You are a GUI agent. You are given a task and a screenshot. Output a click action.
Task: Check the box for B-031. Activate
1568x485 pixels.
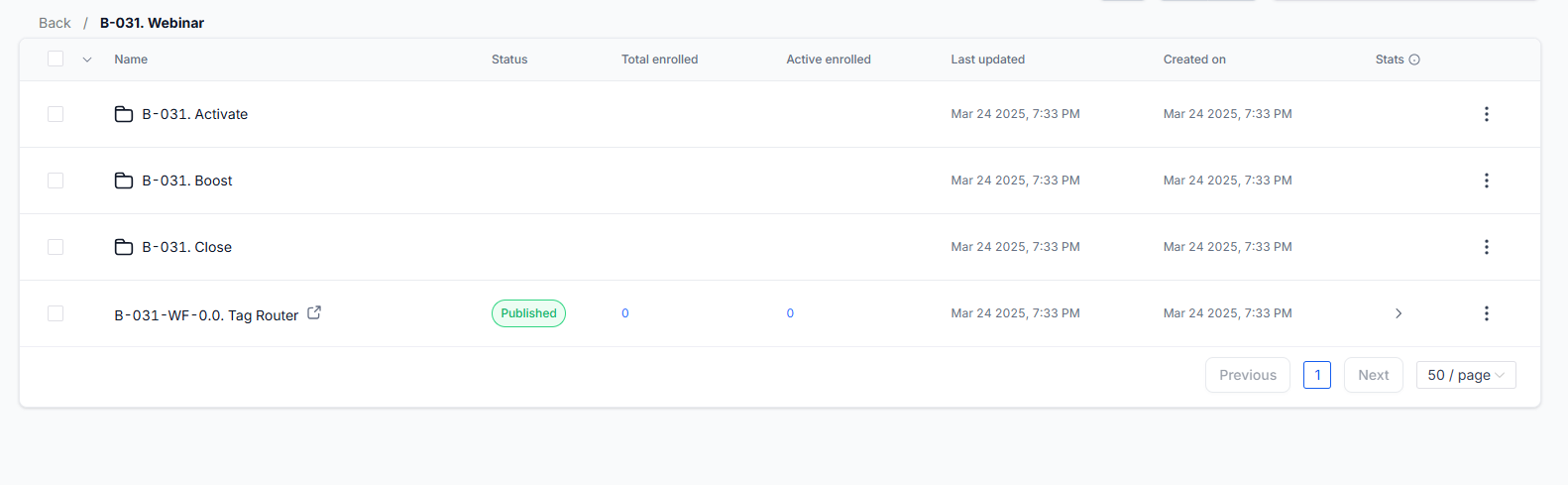[x=56, y=114]
